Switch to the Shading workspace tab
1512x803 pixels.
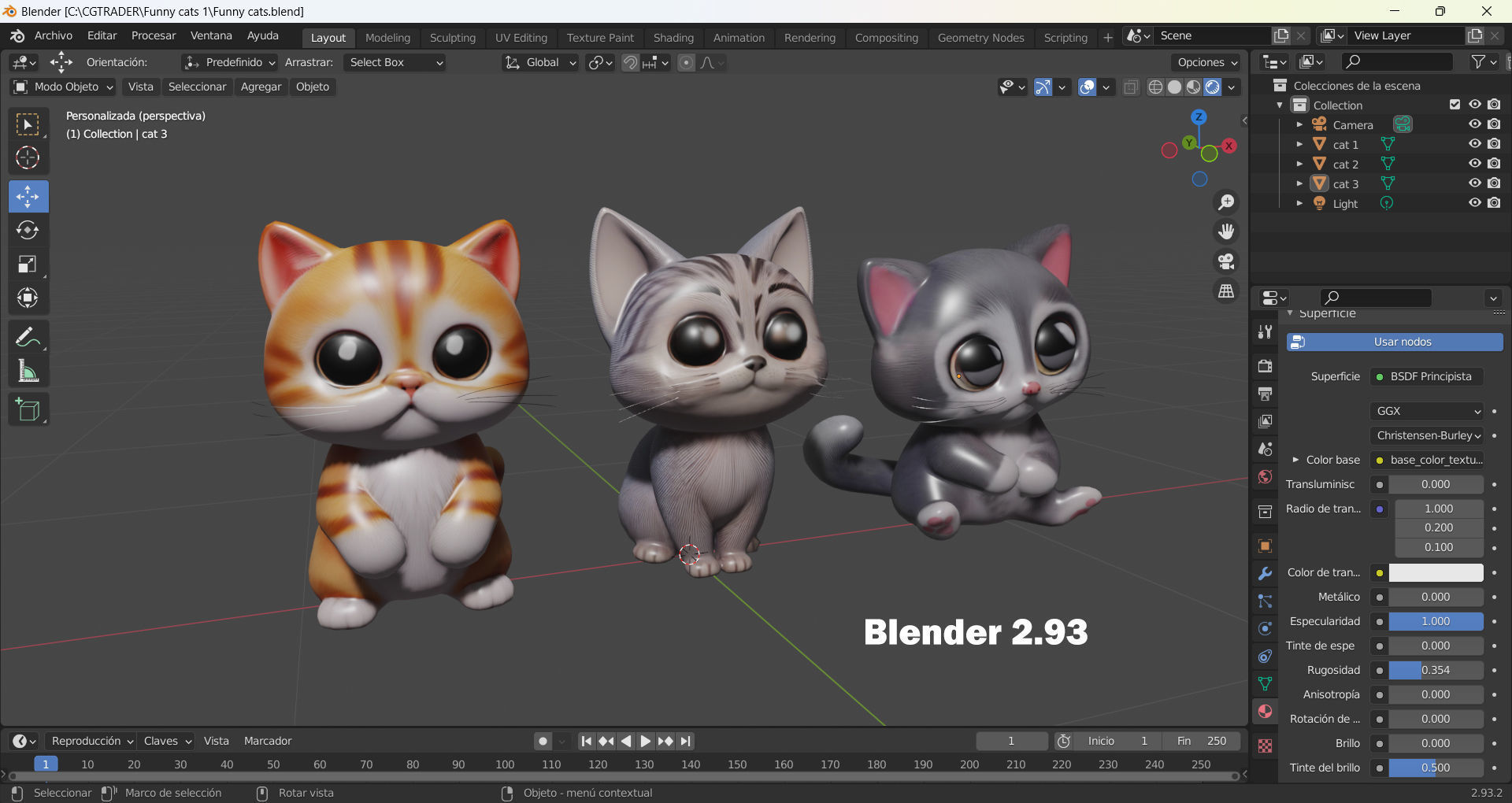coord(673,38)
